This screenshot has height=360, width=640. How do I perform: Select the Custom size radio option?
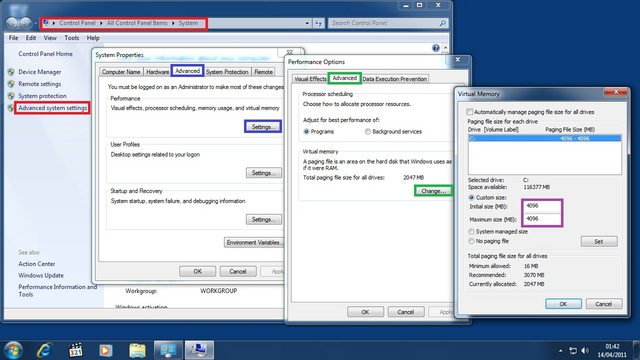click(471, 198)
